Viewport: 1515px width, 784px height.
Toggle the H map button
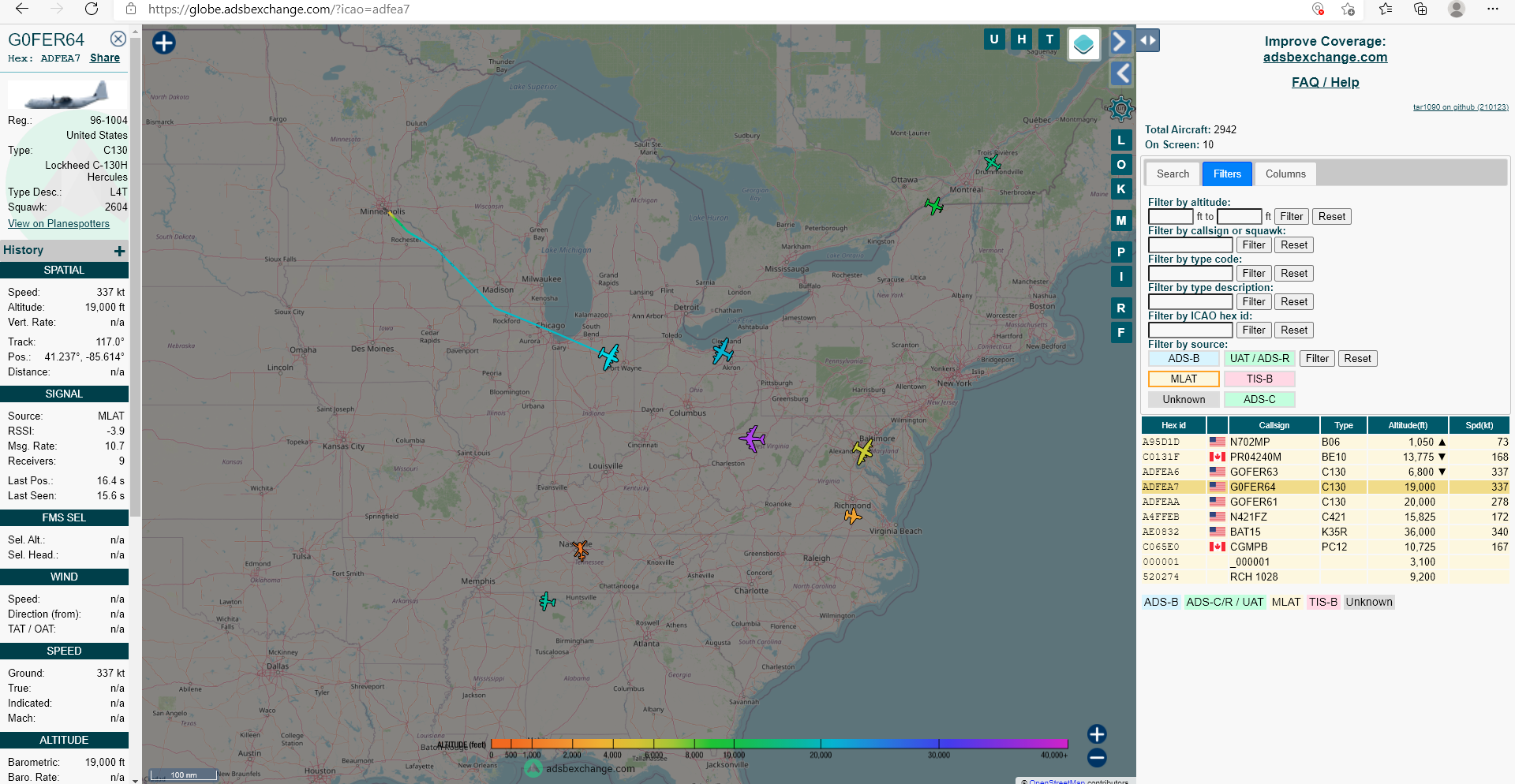(x=1022, y=39)
